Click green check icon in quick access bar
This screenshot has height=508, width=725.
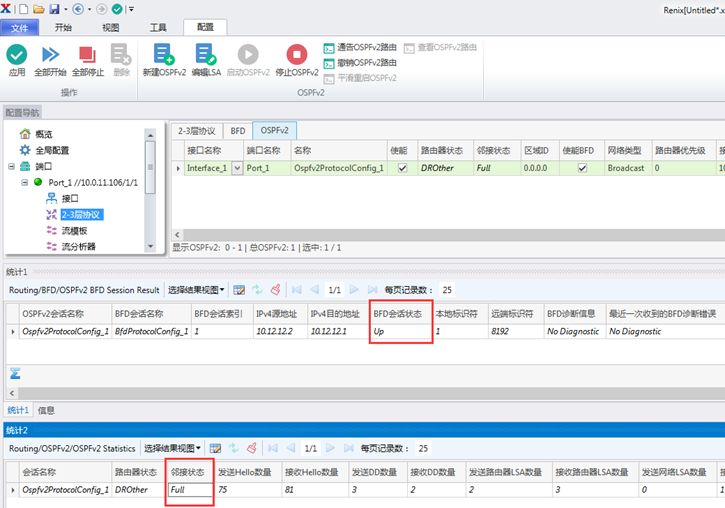(x=117, y=9)
